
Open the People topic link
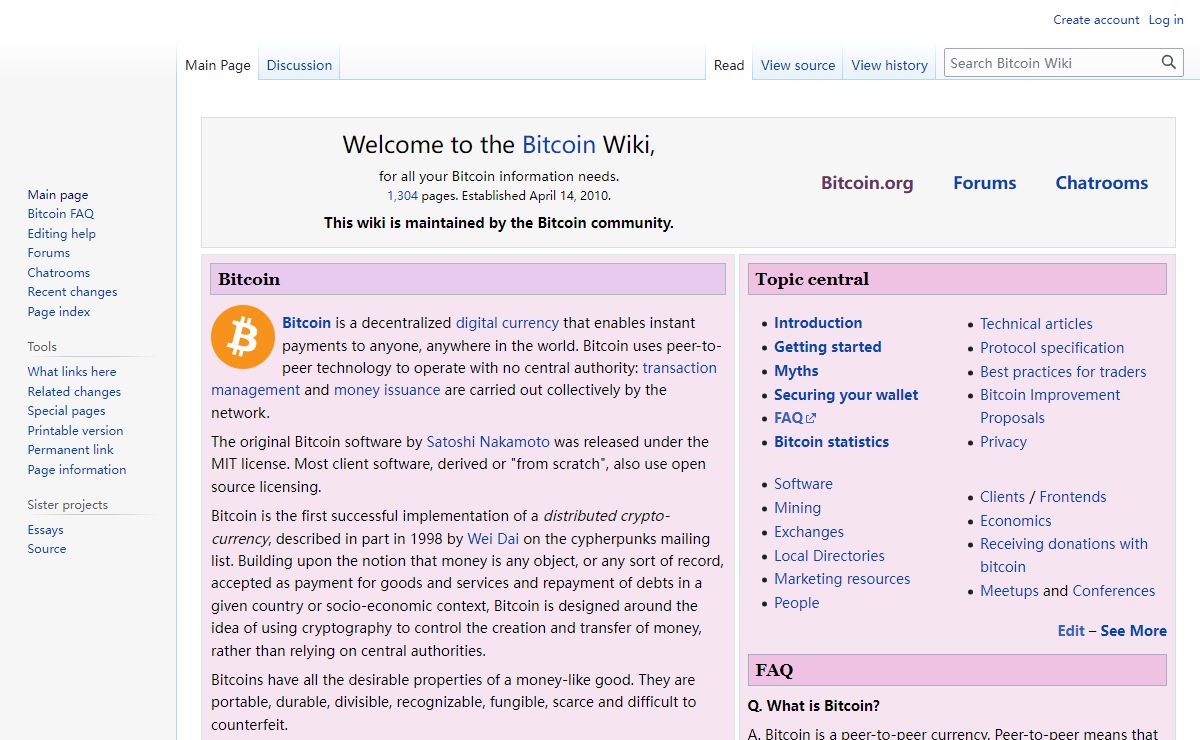click(x=796, y=603)
